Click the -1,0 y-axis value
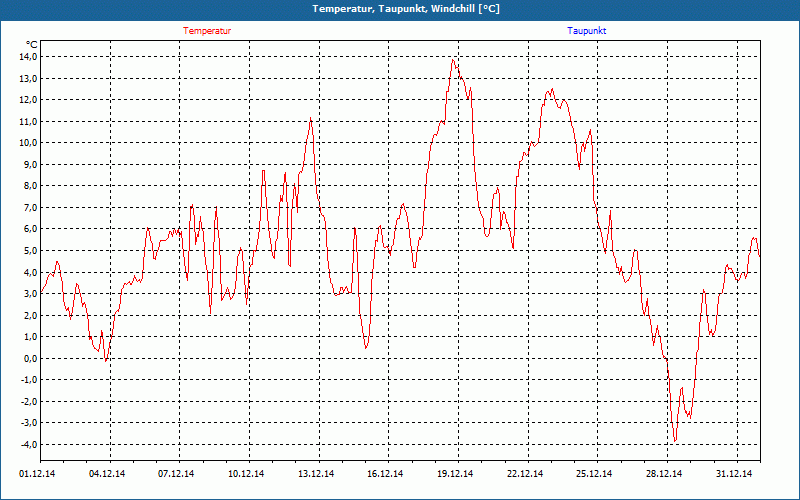 29,380
